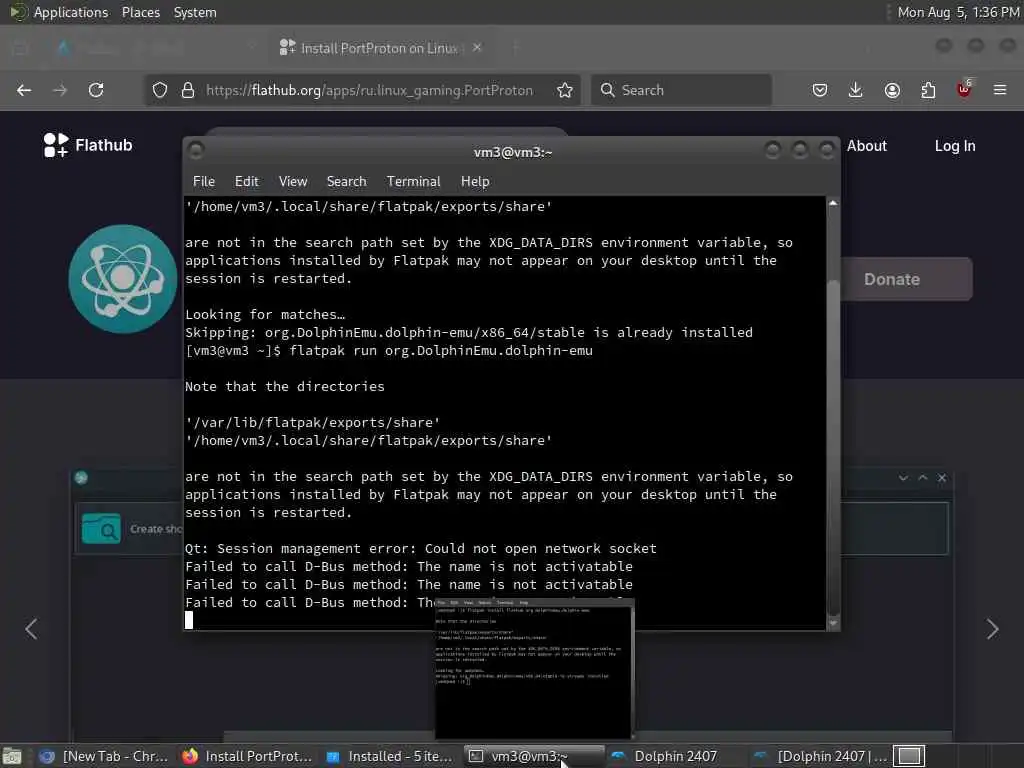Open the terminal File menu
Image resolution: width=1024 pixels, height=768 pixels.
[204, 182]
